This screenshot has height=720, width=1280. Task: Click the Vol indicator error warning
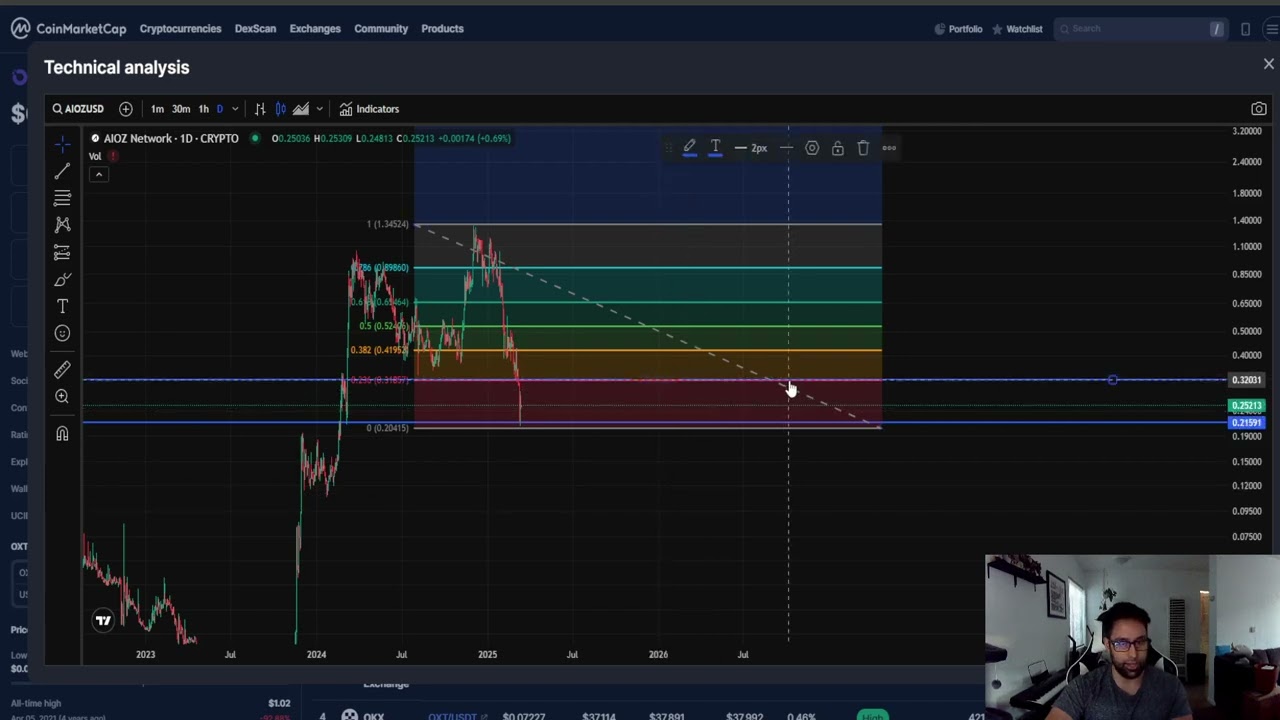[x=113, y=156]
